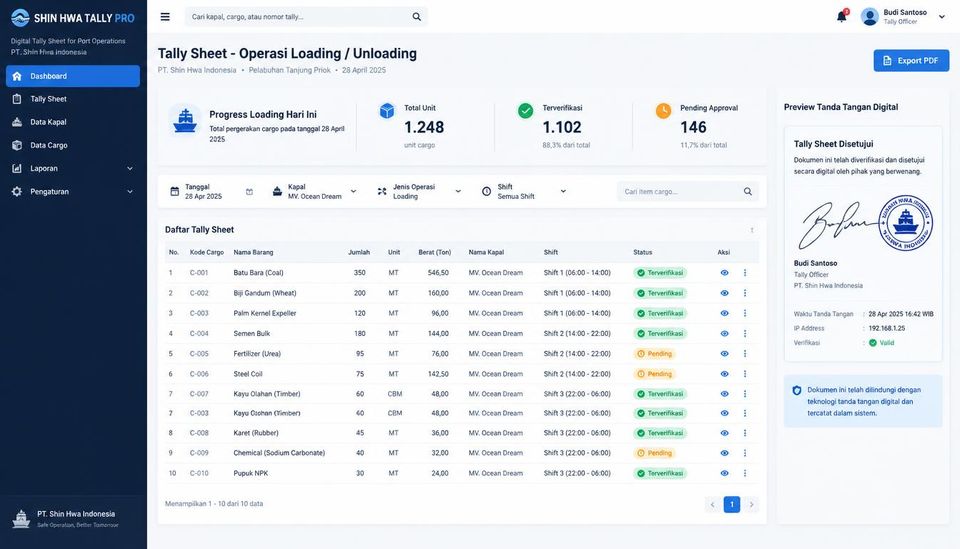Go to previous page arrow
This screenshot has height=549, width=960.
[712, 504]
